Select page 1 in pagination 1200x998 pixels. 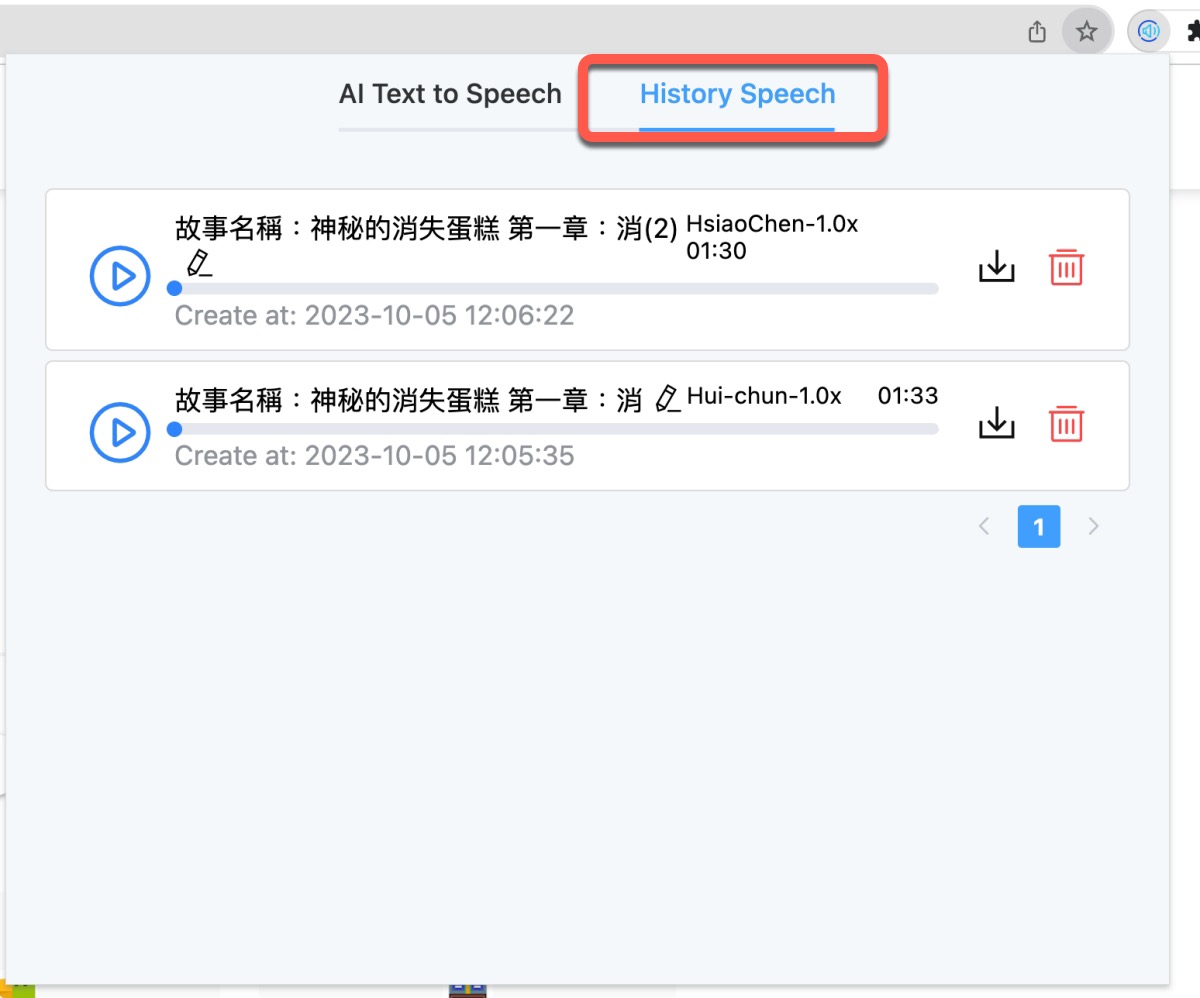1039,526
